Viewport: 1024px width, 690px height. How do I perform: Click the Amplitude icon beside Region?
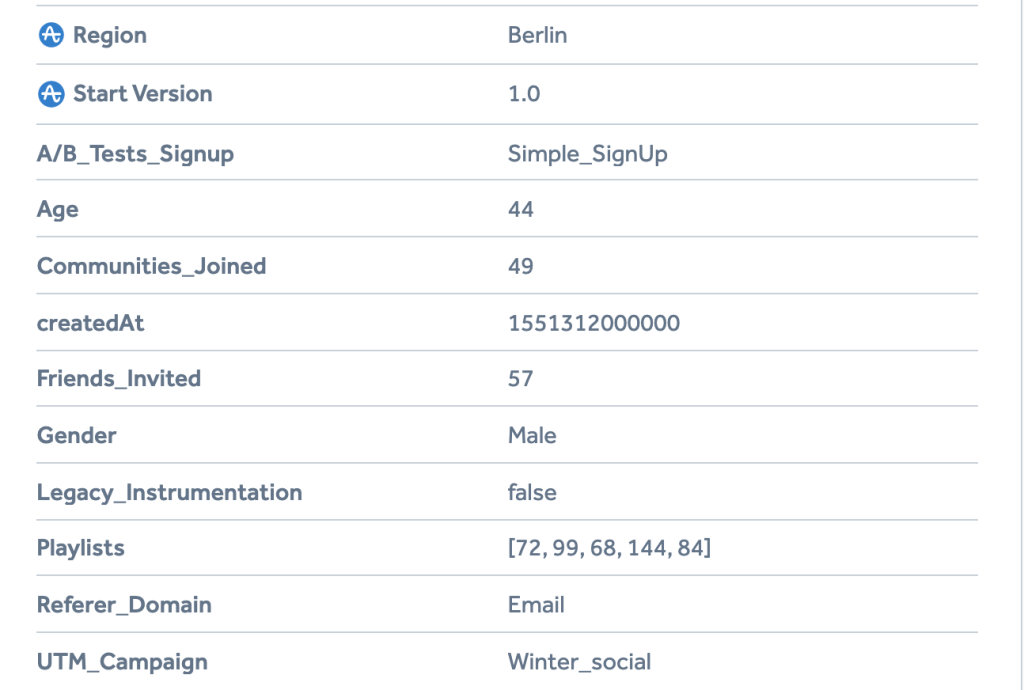(x=51, y=35)
